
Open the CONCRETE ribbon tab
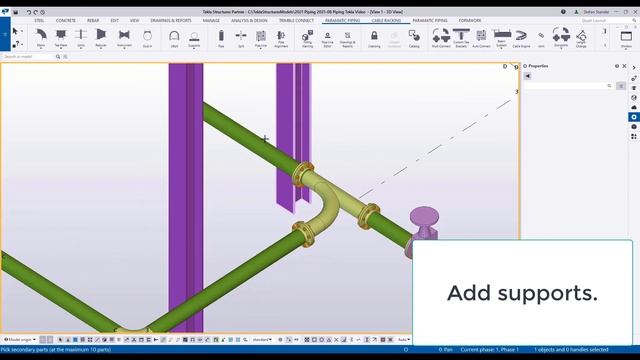click(65, 20)
